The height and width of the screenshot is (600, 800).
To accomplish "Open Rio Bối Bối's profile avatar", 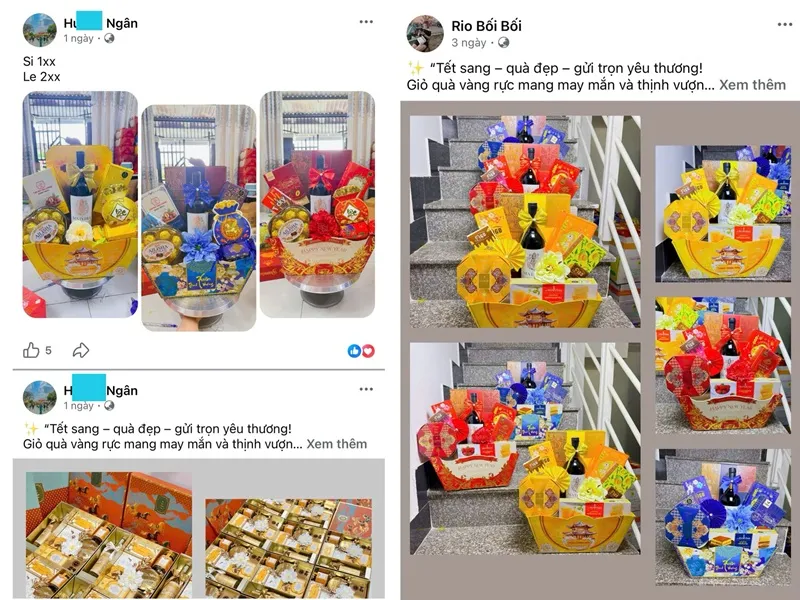I will (425, 33).
